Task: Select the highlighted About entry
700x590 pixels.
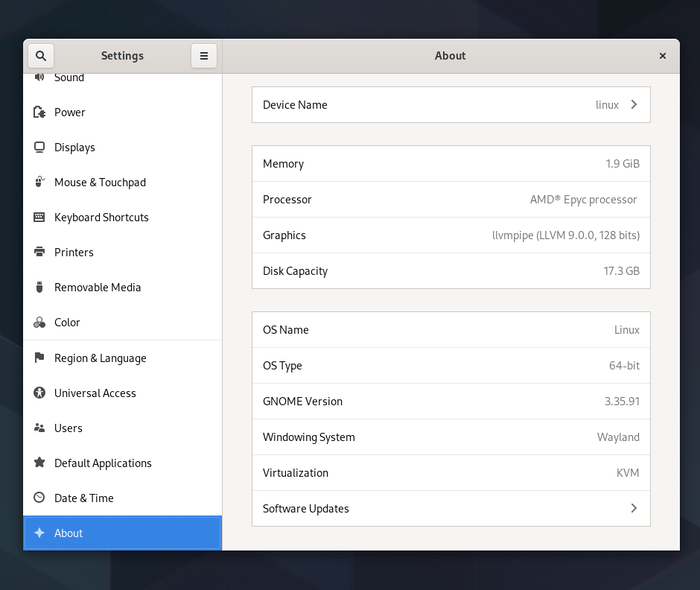Action: tap(122, 533)
